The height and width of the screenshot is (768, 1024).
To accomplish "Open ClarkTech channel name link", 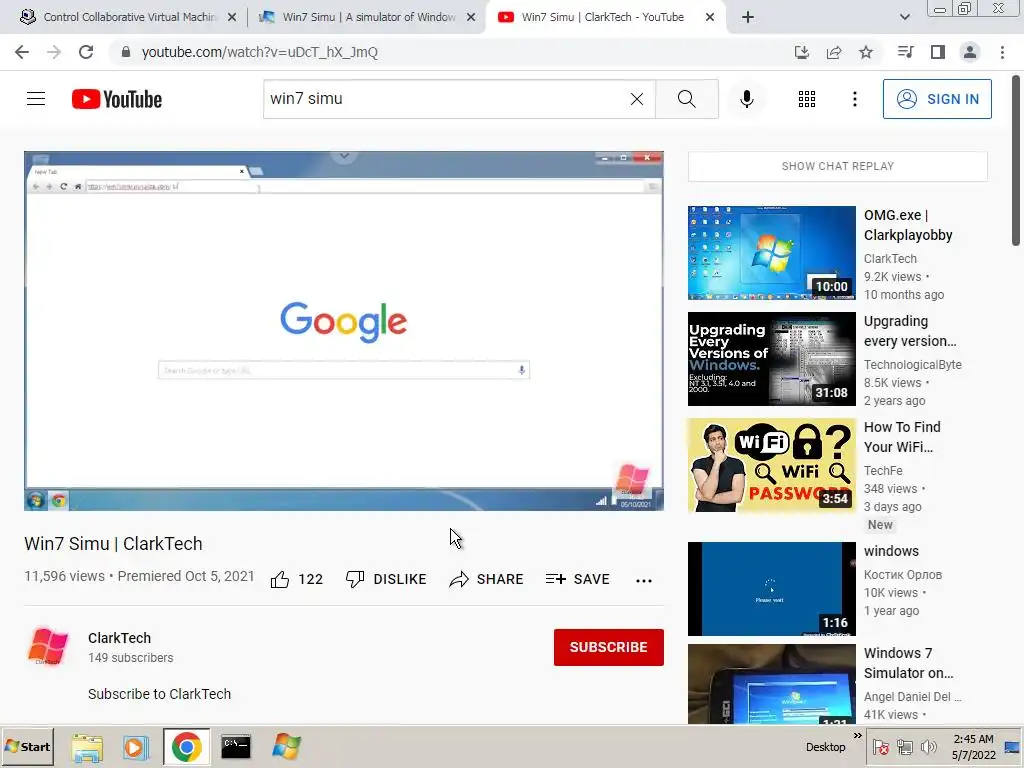I will point(120,638).
